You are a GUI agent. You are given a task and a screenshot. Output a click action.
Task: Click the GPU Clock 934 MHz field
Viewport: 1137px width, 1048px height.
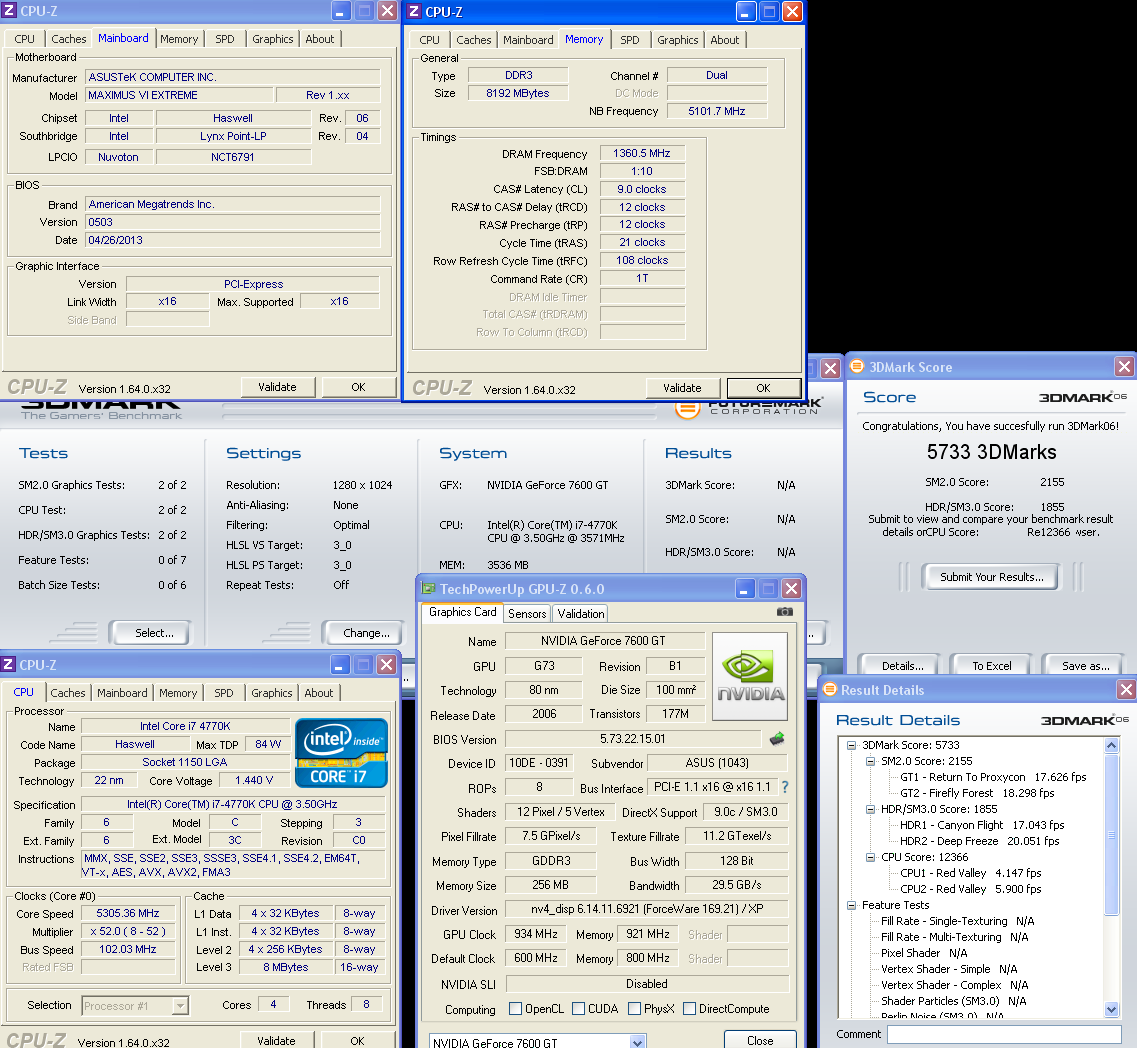pyautogui.click(x=536, y=934)
